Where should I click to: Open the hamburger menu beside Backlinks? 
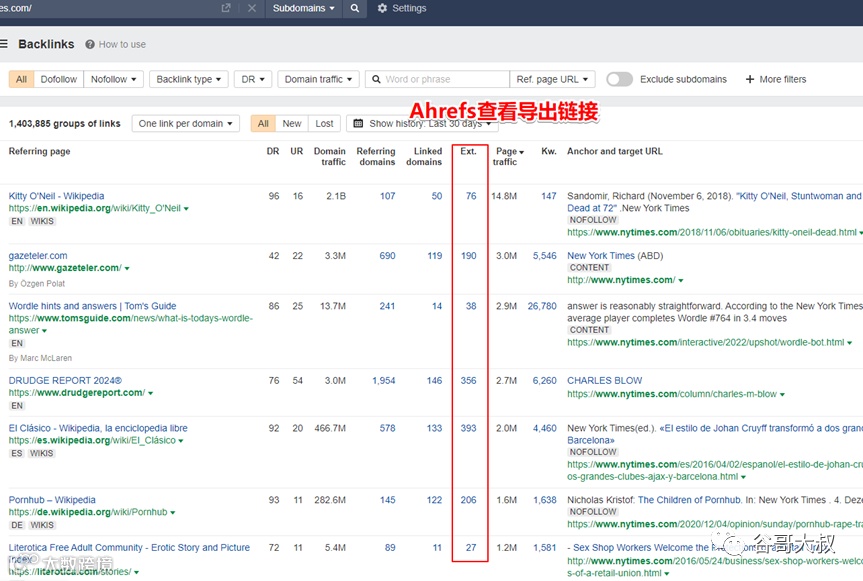point(4,44)
